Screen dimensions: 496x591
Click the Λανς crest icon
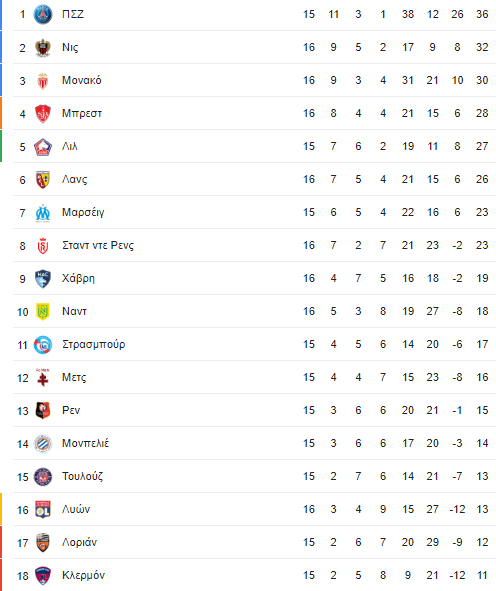point(43,179)
